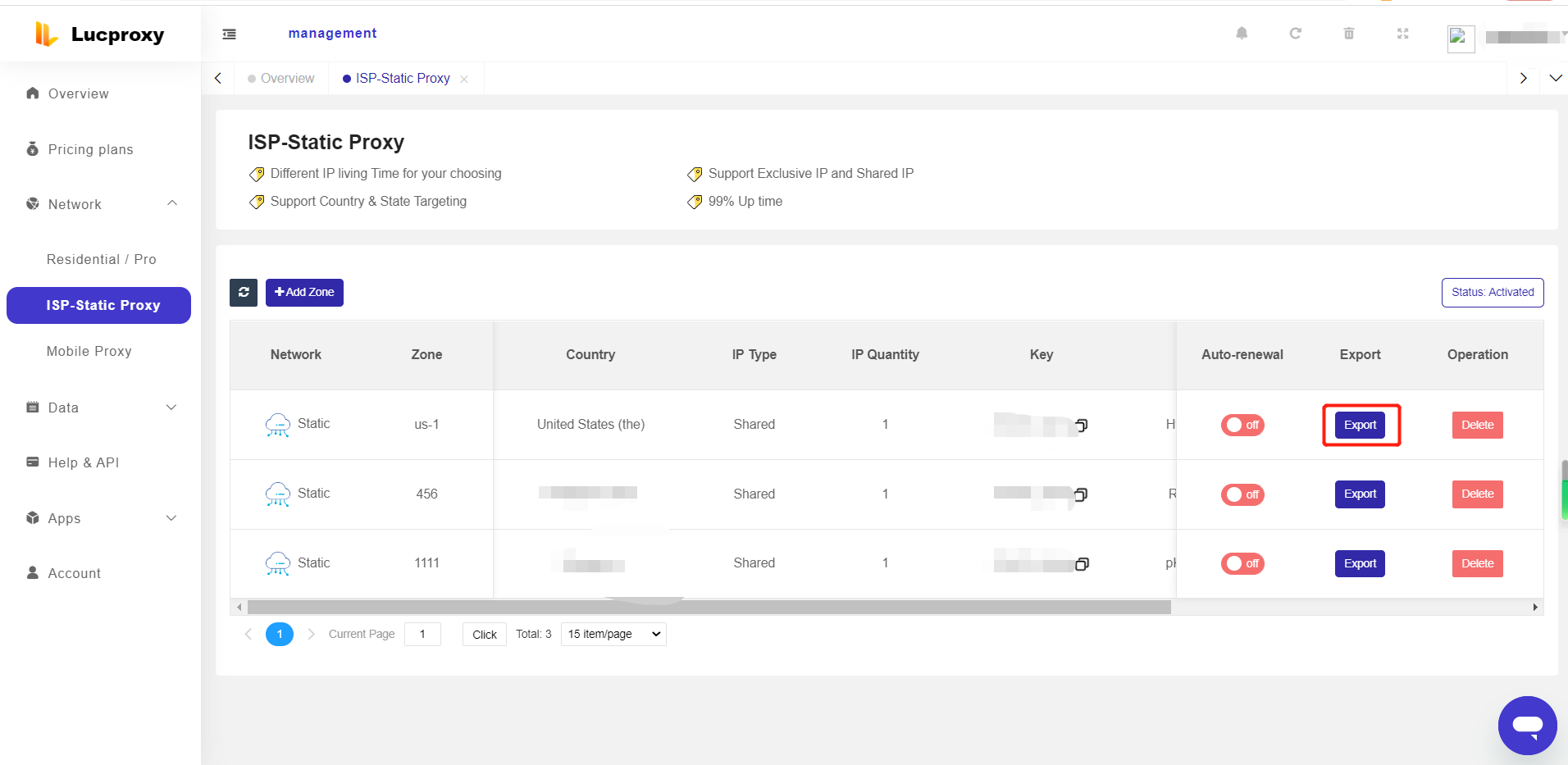Expand the Data submenu

171,408
